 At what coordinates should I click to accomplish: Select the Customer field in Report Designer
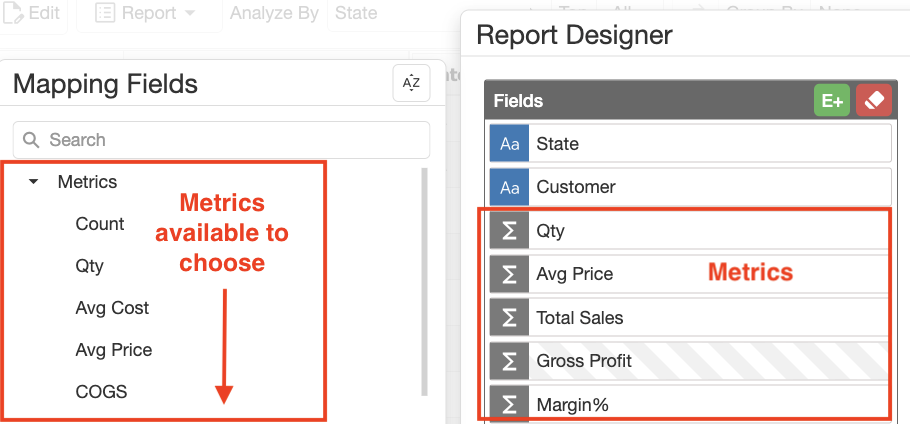(691, 187)
